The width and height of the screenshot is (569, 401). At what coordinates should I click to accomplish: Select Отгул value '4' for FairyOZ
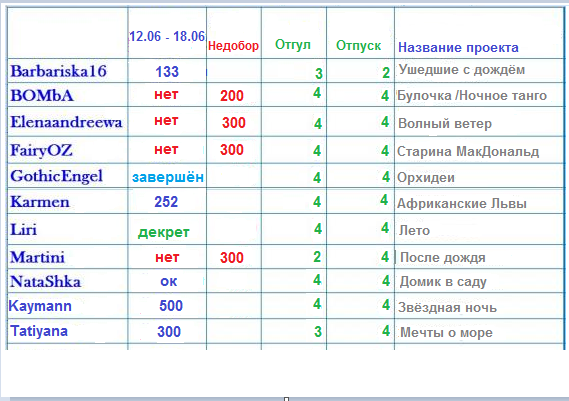(317, 151)
